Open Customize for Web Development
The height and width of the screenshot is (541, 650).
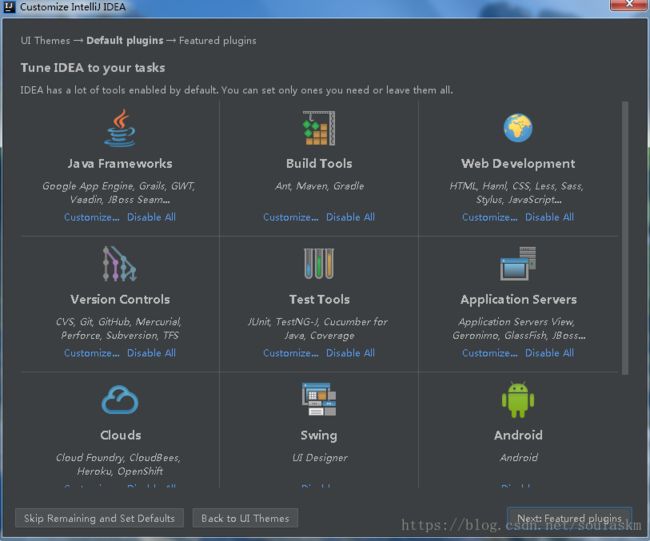[490, 217]
